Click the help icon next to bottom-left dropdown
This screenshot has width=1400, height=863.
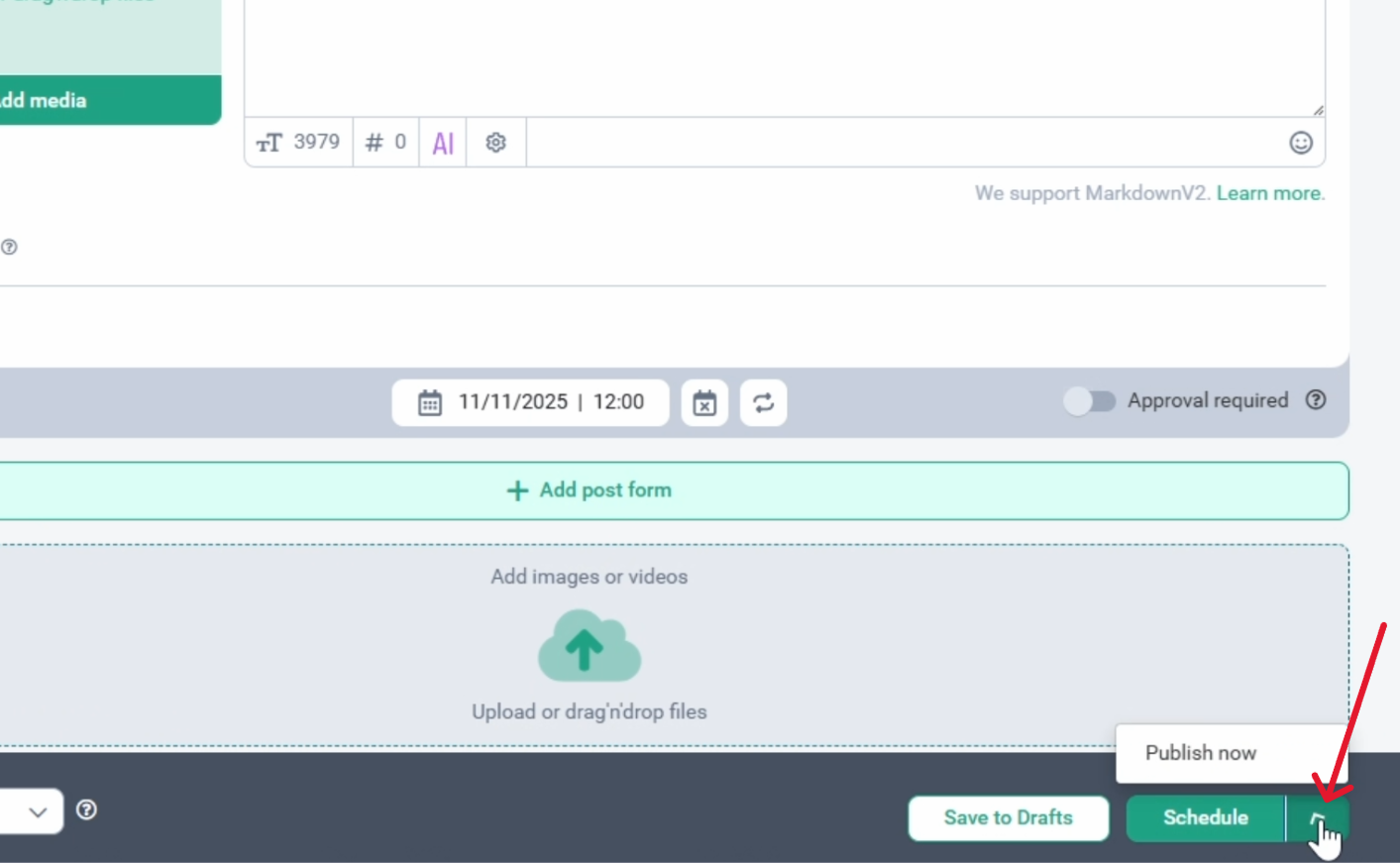tap(87, 810)
